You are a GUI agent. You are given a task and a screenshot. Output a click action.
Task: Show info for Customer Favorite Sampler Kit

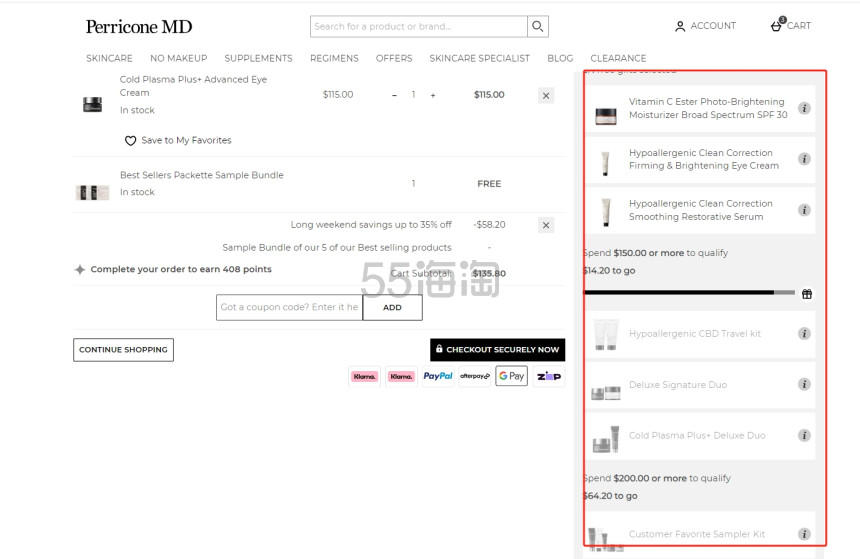click(804, 534)
